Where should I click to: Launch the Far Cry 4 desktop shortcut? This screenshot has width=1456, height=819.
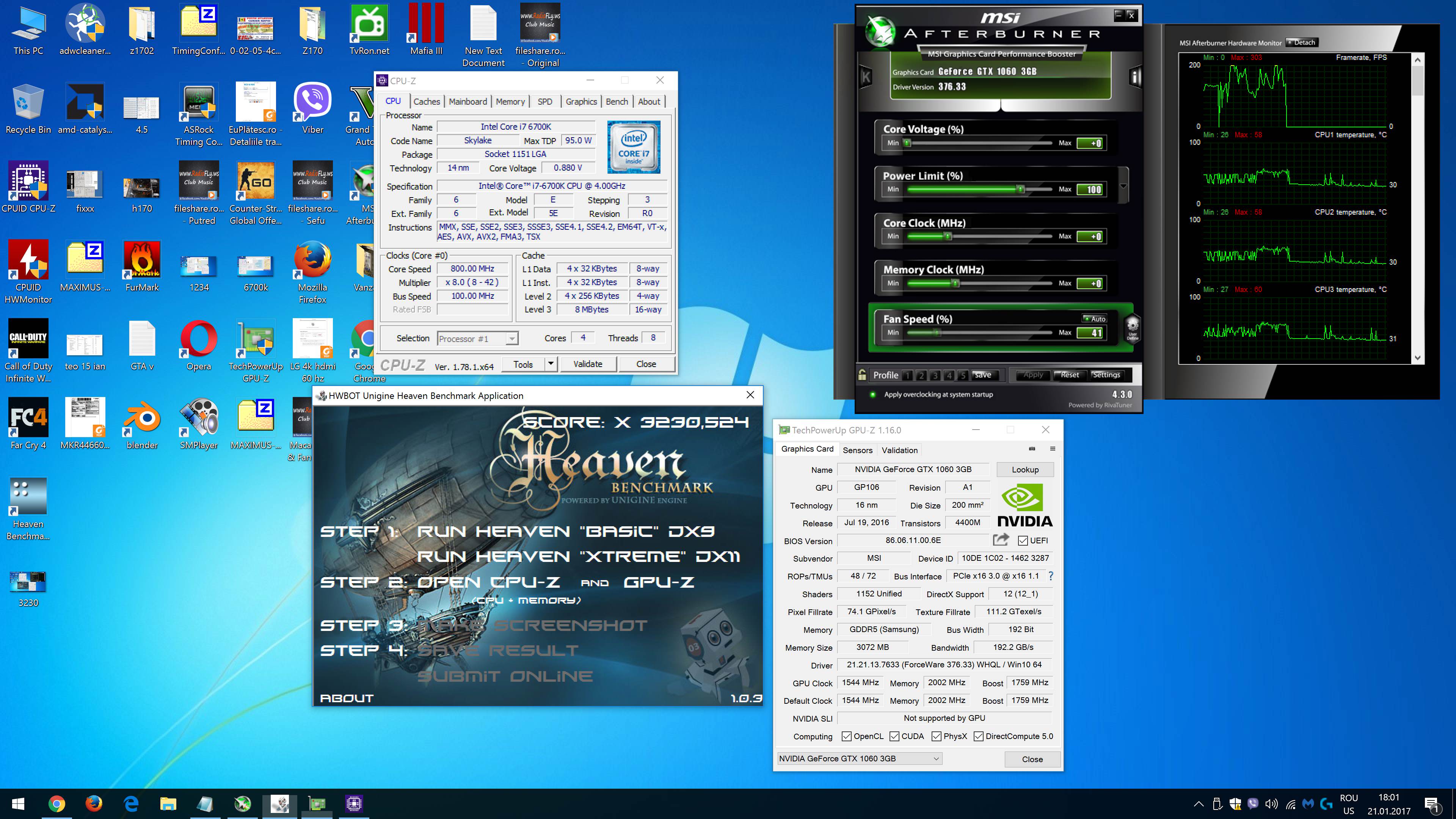[x=28, y=424]
